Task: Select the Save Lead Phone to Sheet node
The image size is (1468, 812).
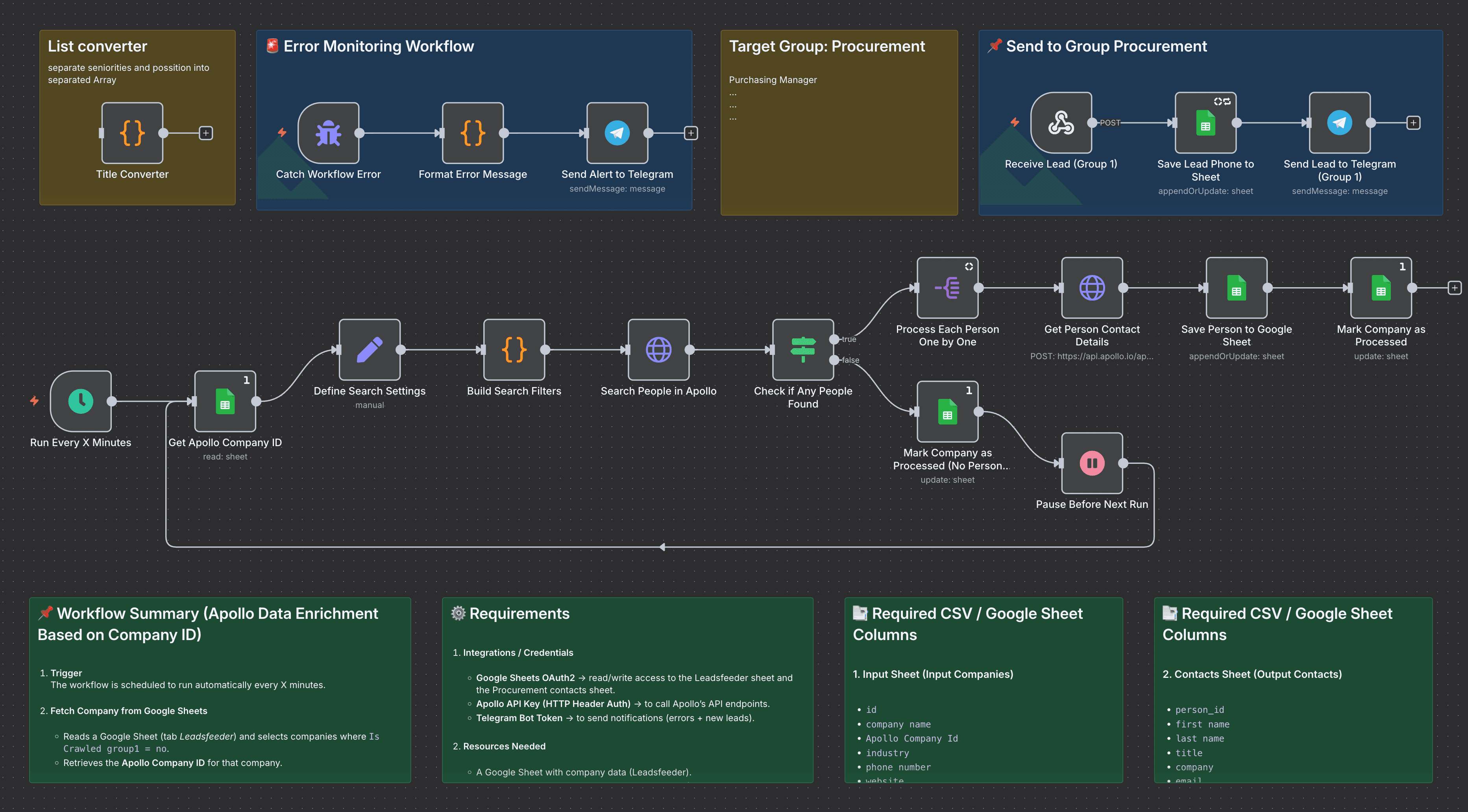Action: pyautogui.click(x=1205, y=122)
